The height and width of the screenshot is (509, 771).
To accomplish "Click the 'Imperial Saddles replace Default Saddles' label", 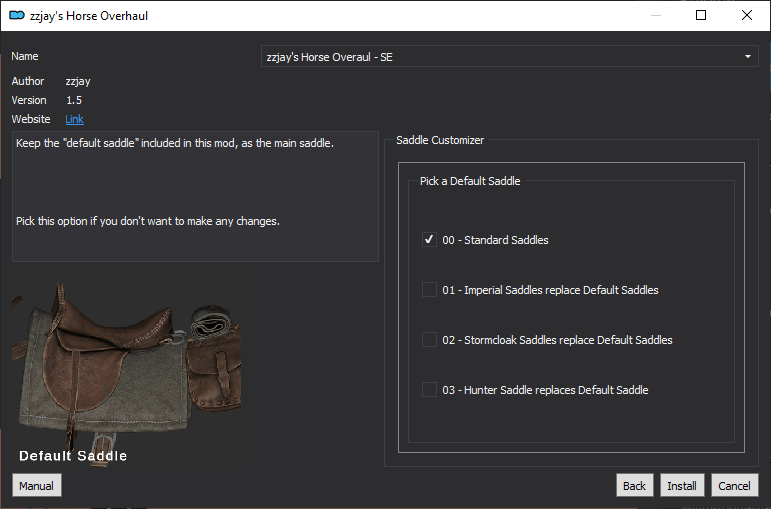I will tap(561, 290).
